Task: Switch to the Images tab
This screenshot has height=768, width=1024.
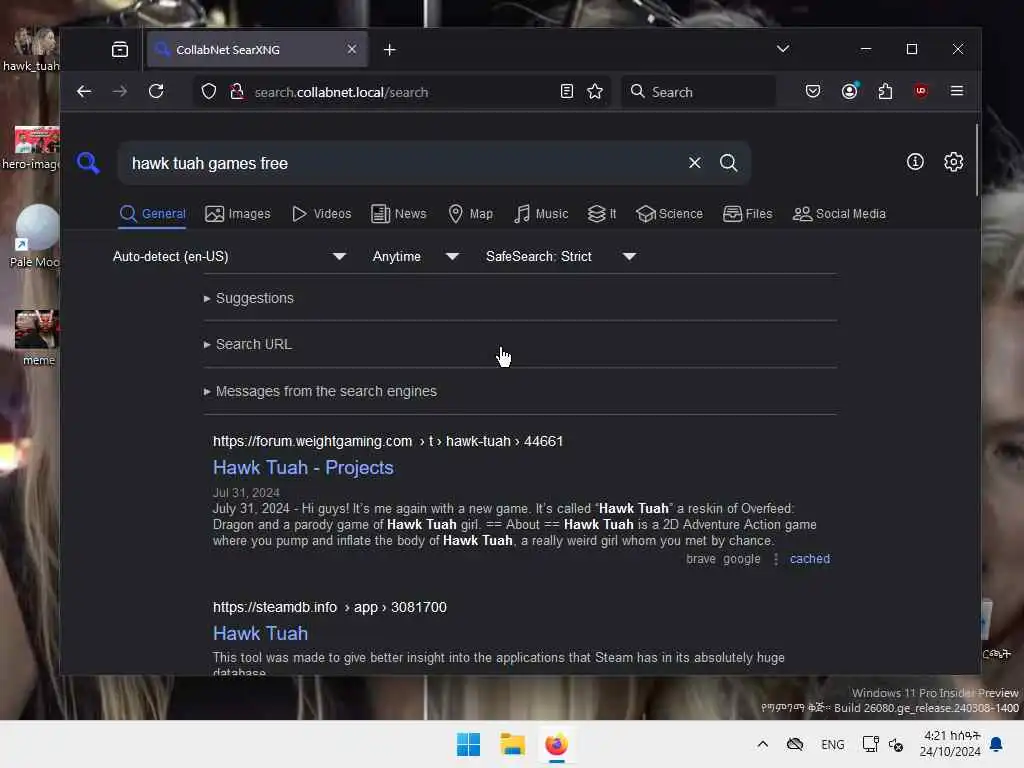Action: click(237, 214)
